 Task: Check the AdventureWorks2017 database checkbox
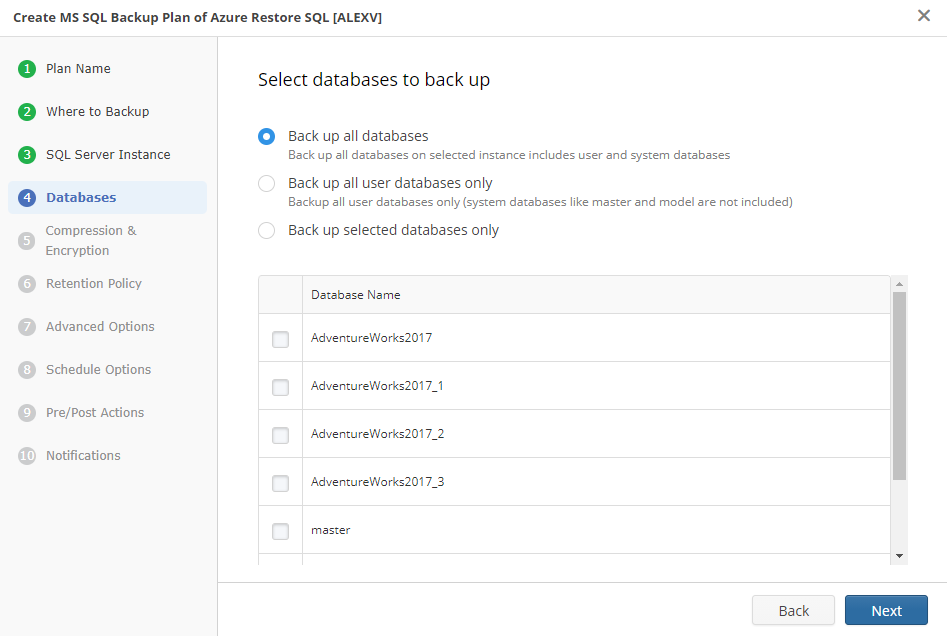280,339
